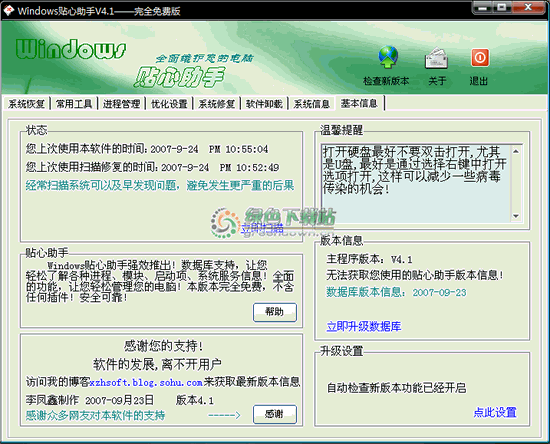The width and height of the screenshot is (550, 444).
Task: Click the 数据库版本信息: 2007-09-23 text
Action: (x=396, y=292)
